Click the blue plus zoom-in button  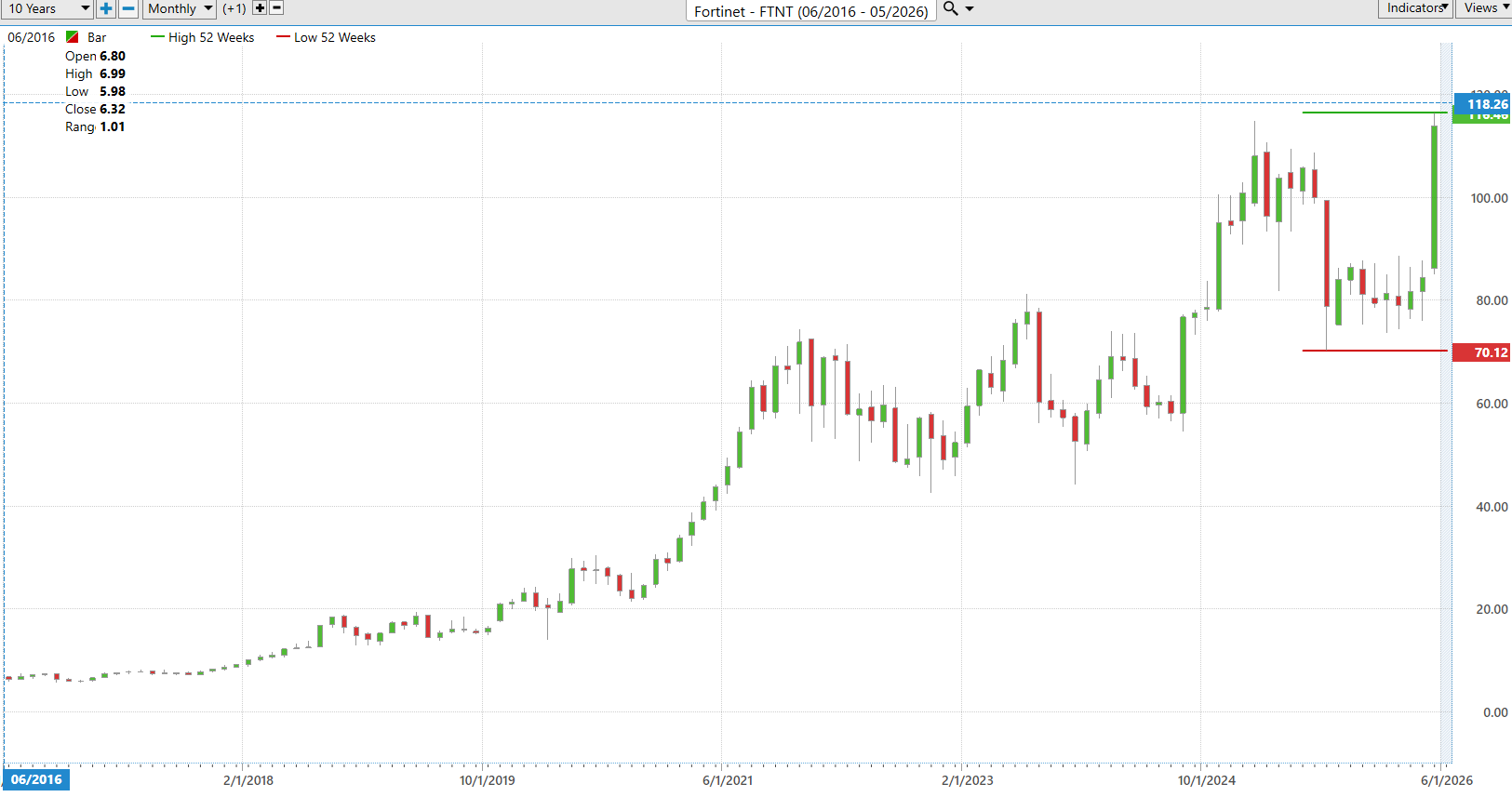coord(106,8)
